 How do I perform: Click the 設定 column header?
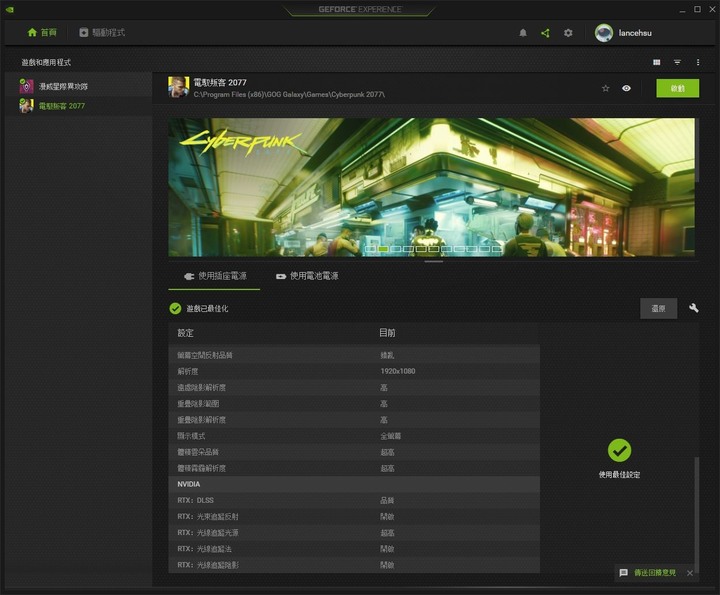tap(186, 333)
